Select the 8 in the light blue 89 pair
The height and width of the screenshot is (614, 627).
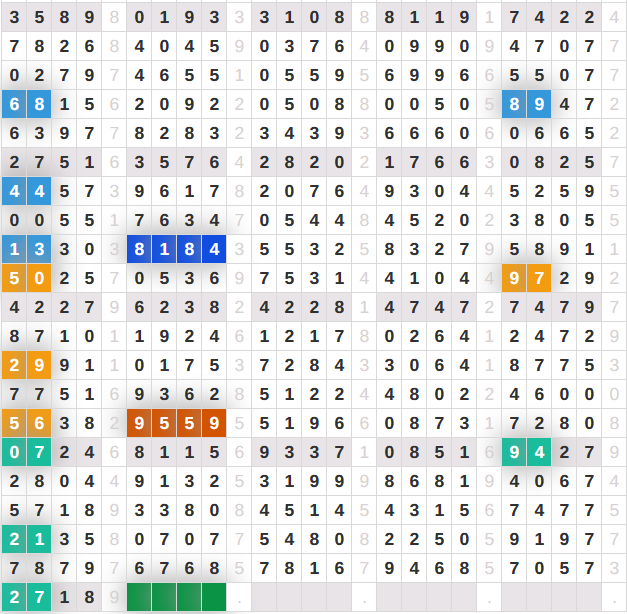[514, 104]
